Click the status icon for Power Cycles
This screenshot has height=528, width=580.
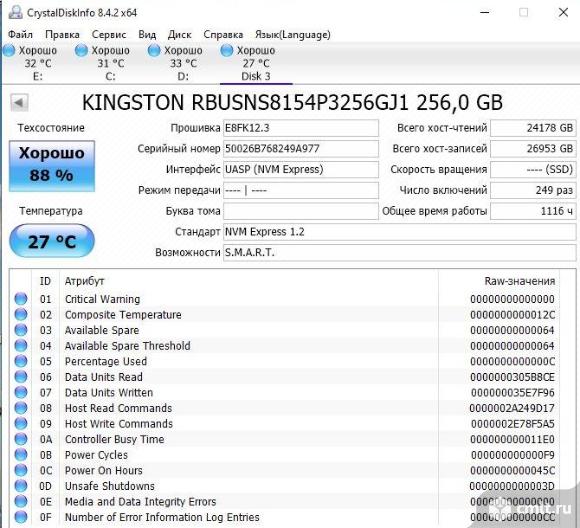pos(21,454)
